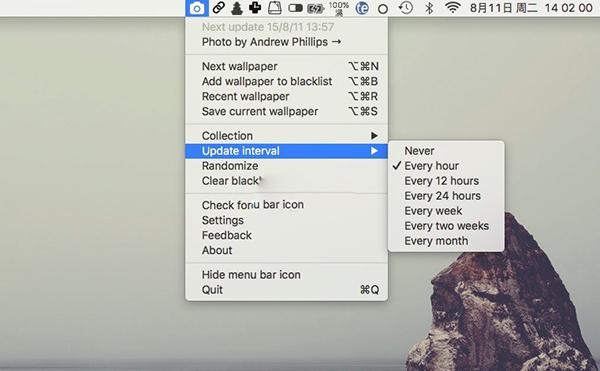Screen dimensions: 600x371
Task: Click the camera wallpaper app menu bar icon
Action: tap(197, 8)
